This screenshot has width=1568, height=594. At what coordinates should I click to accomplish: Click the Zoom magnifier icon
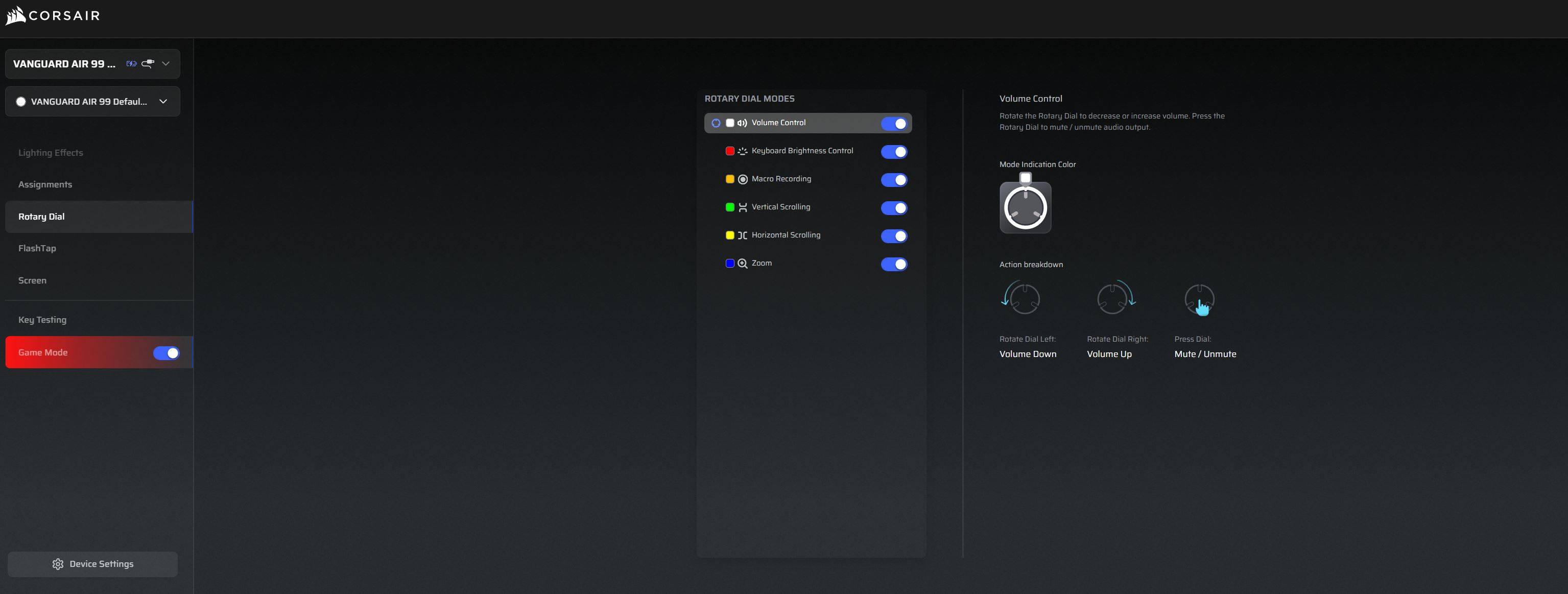[x=743, y=264]
